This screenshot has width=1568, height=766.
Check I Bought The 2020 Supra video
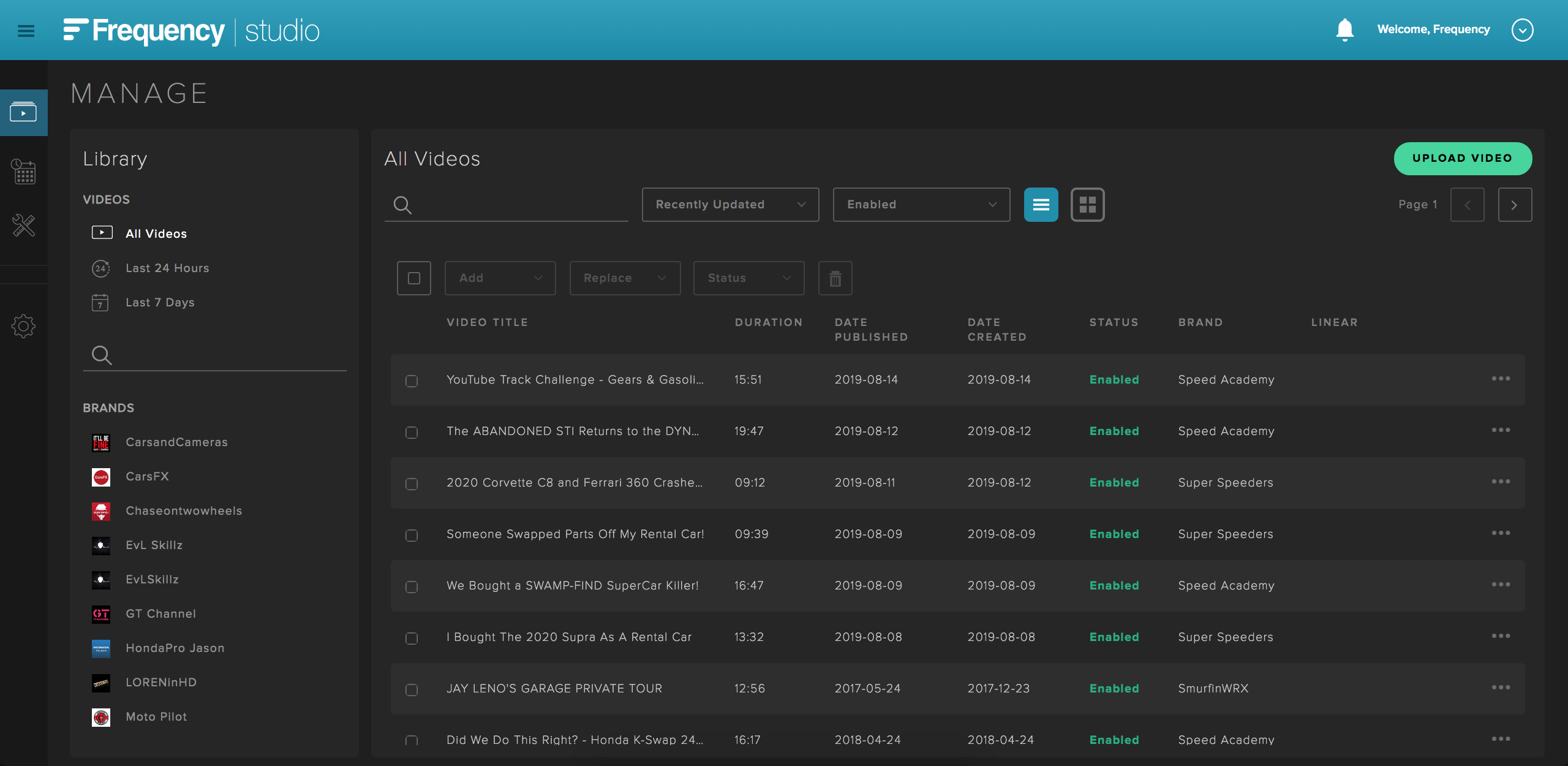click(412, 639)
